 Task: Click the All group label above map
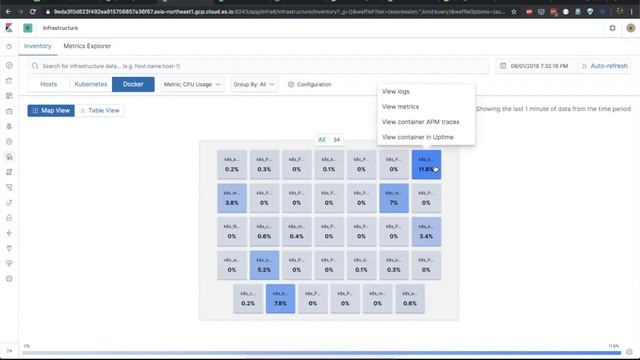(322, 140)
